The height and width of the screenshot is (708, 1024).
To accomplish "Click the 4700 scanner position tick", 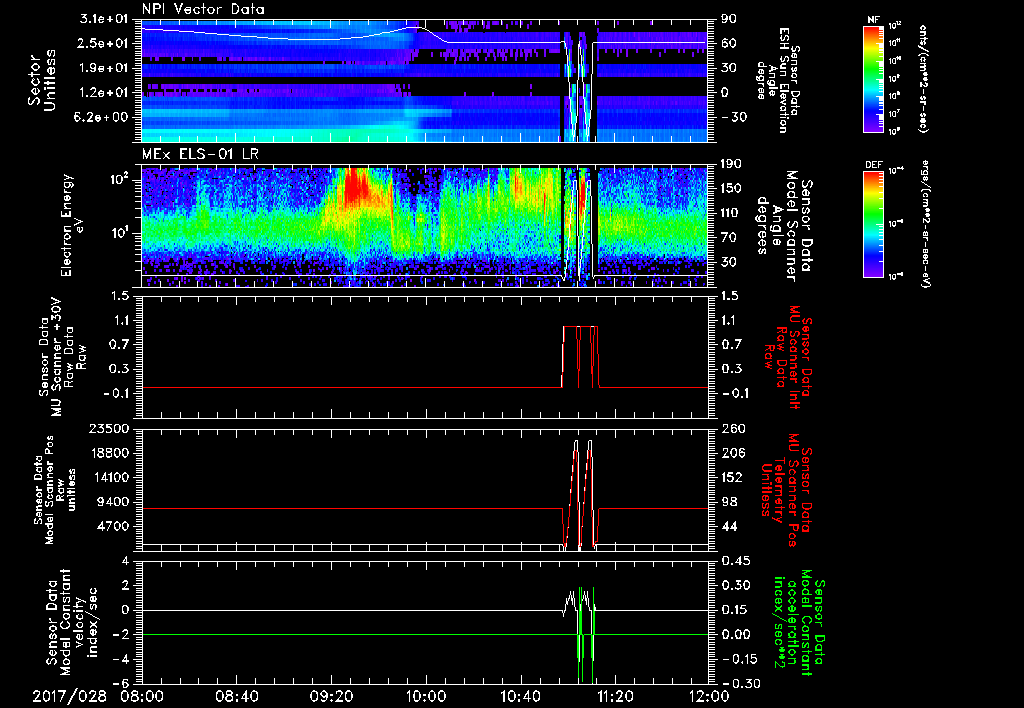I will coord(112,526).
